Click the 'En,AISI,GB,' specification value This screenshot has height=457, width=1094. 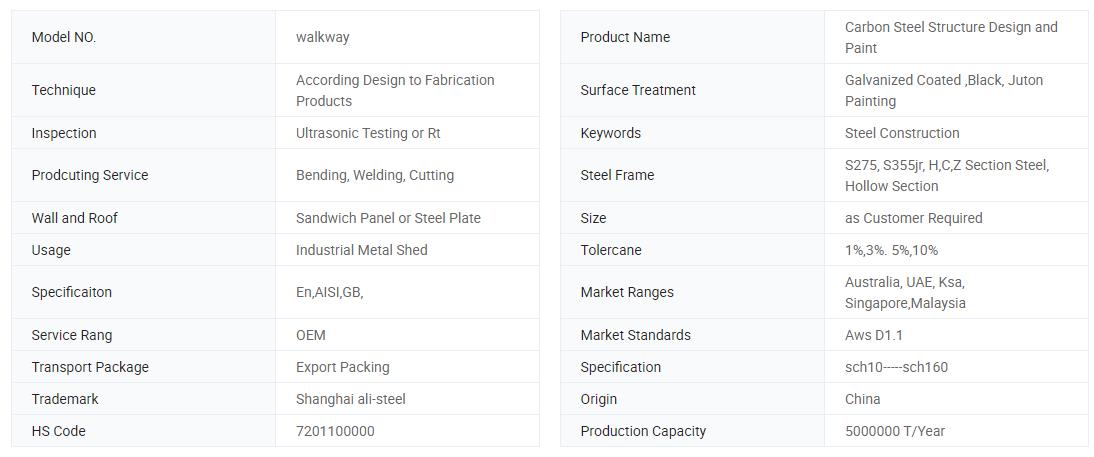click(329, 292)
